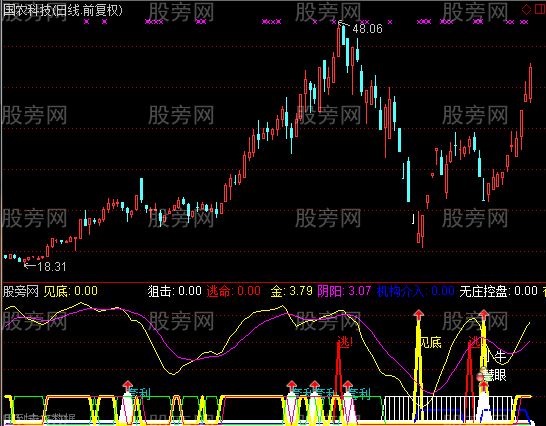546x426 pixels.
Task: Click the 狙击: 0.00 indicator value
Action: click(174, 291)
